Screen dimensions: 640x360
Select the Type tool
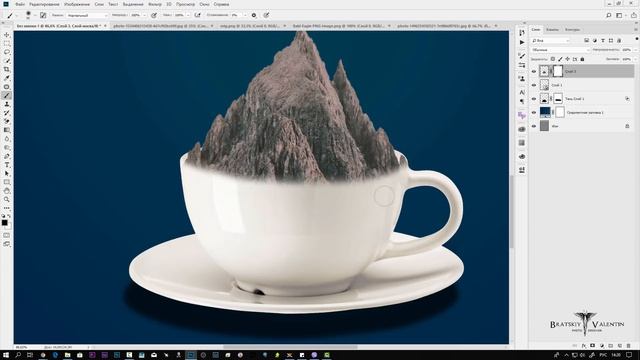tap(7, 165)
